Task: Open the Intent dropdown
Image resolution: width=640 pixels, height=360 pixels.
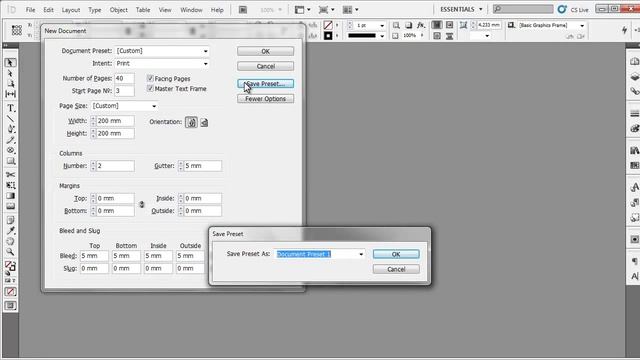Action: [x=162, y=64]
